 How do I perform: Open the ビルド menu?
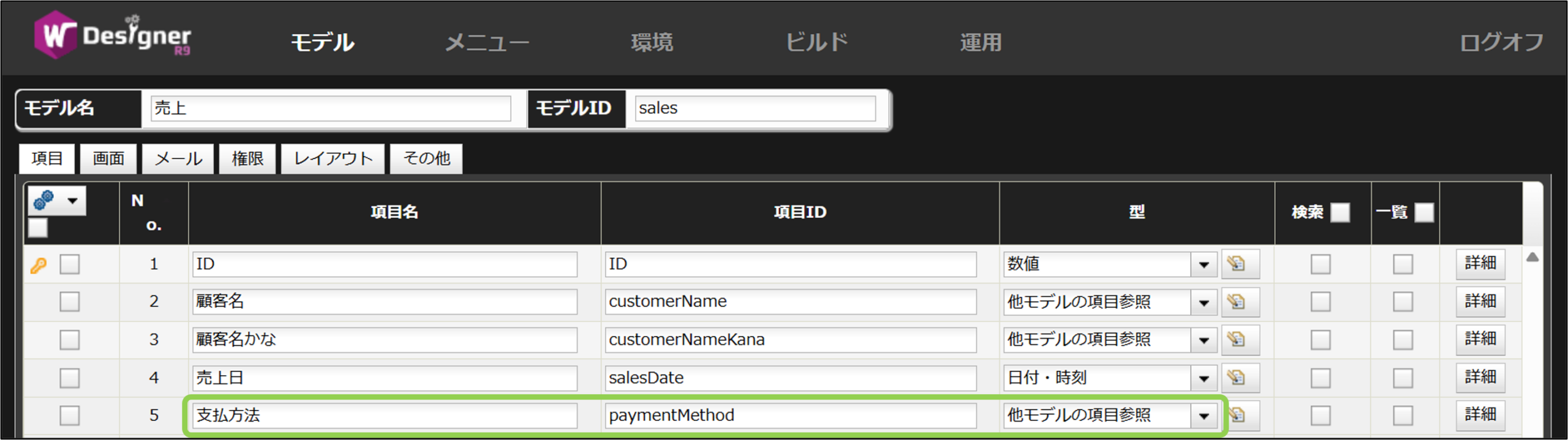click(x=816, y=42)
